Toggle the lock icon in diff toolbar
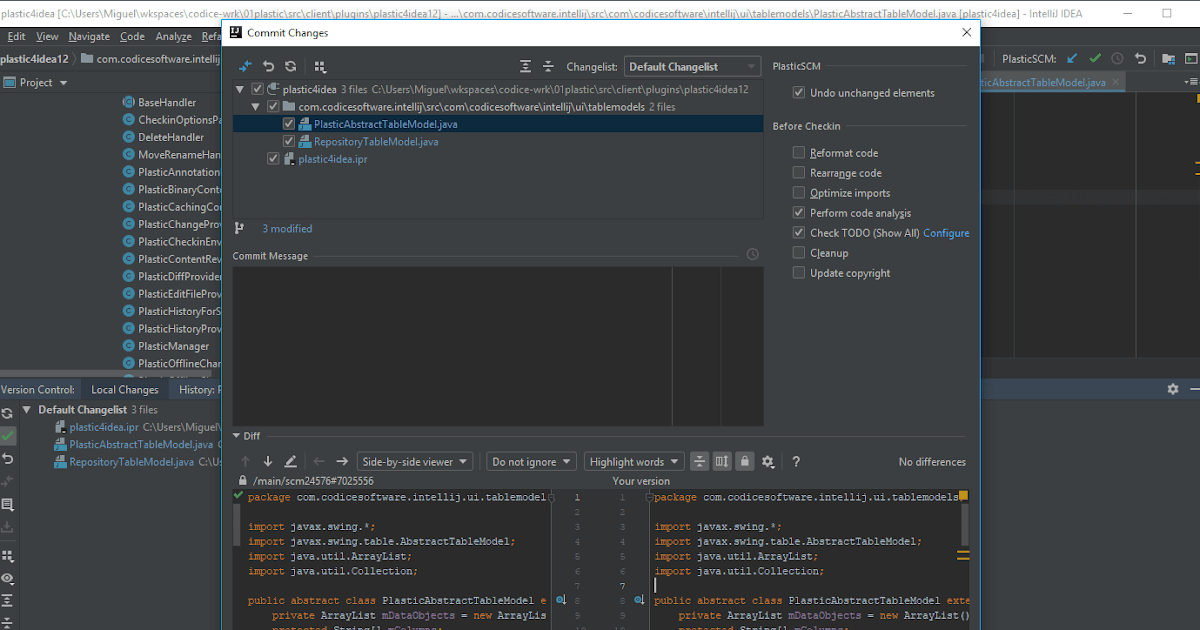1200x630 pixels. [x=744, y=461]
